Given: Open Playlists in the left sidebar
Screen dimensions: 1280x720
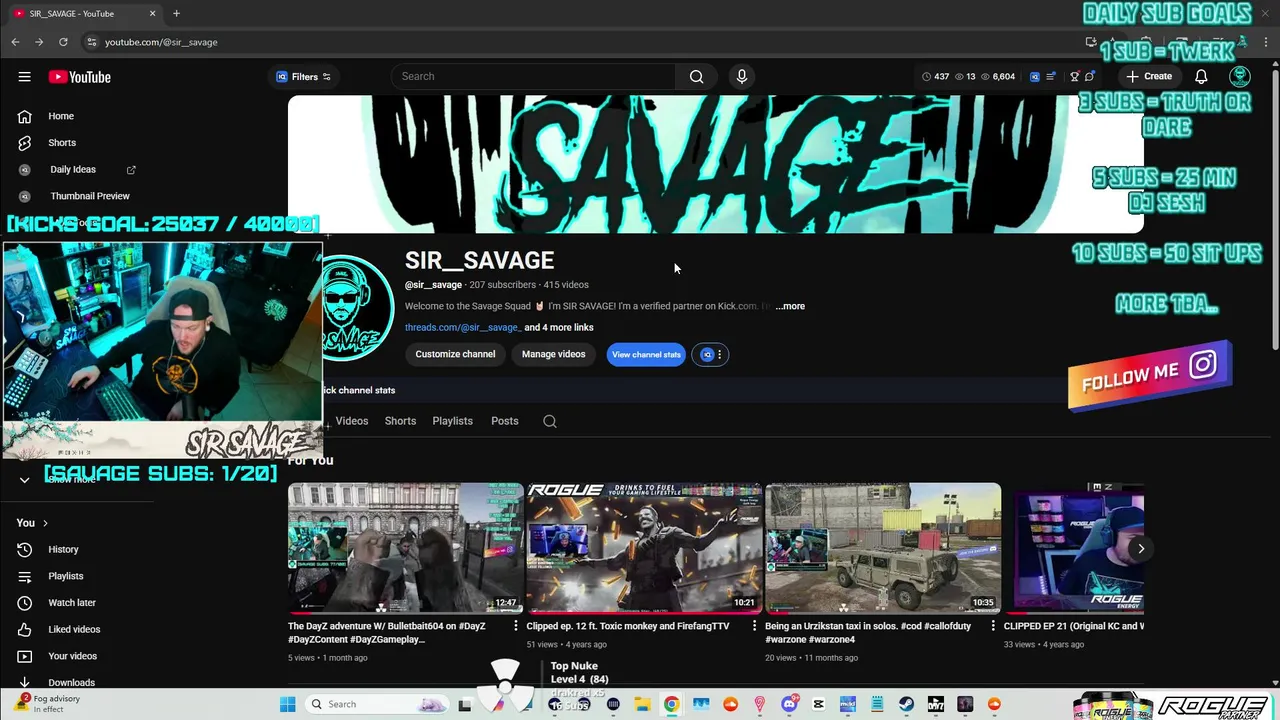Looking at the screenshot, I should point(65,576).
